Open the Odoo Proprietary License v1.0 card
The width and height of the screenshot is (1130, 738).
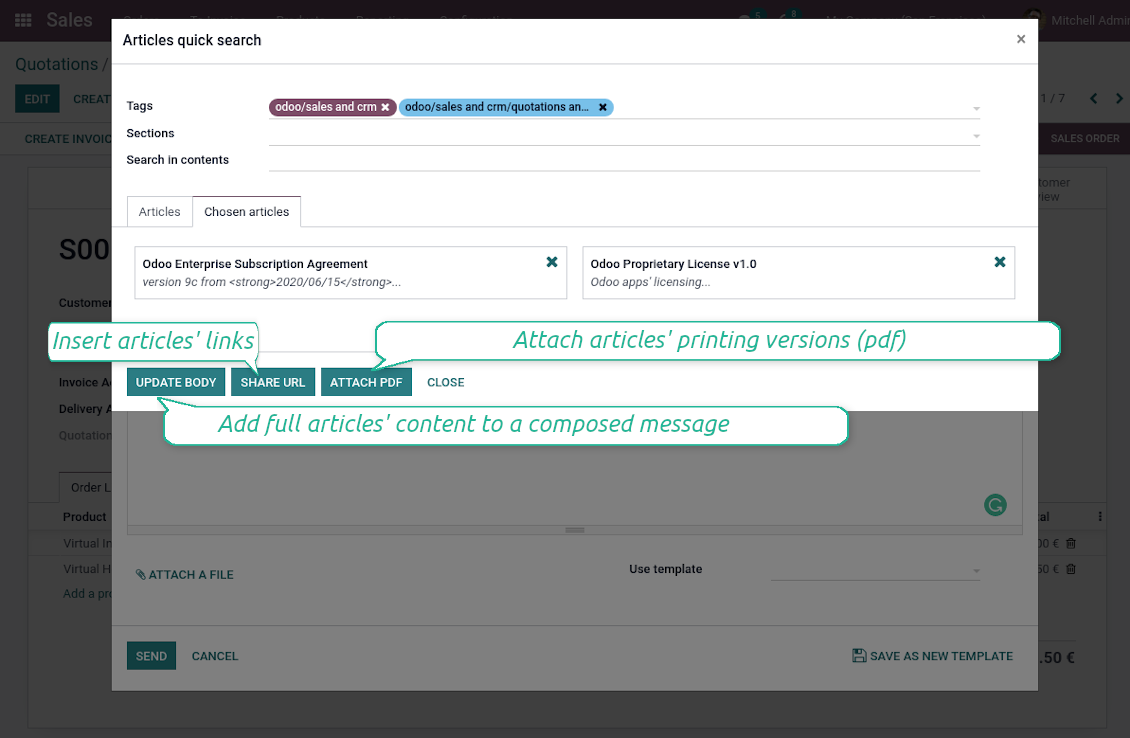[x=798, y=272]
